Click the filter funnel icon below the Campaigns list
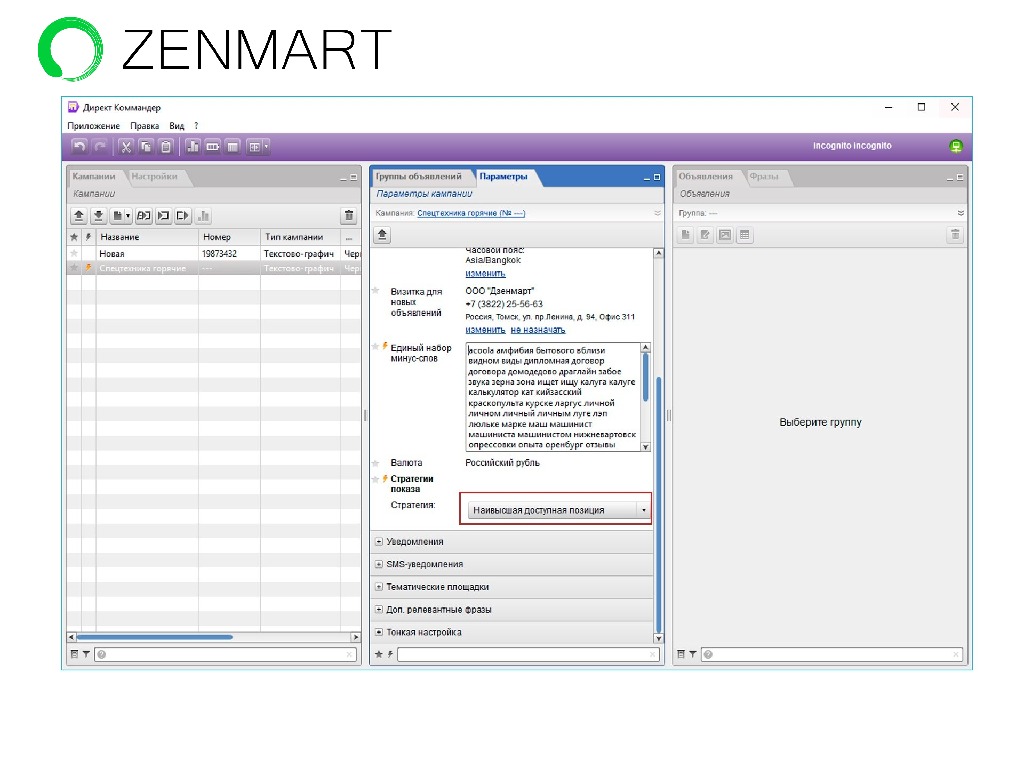1024x768 pixels. coord(86,654)
